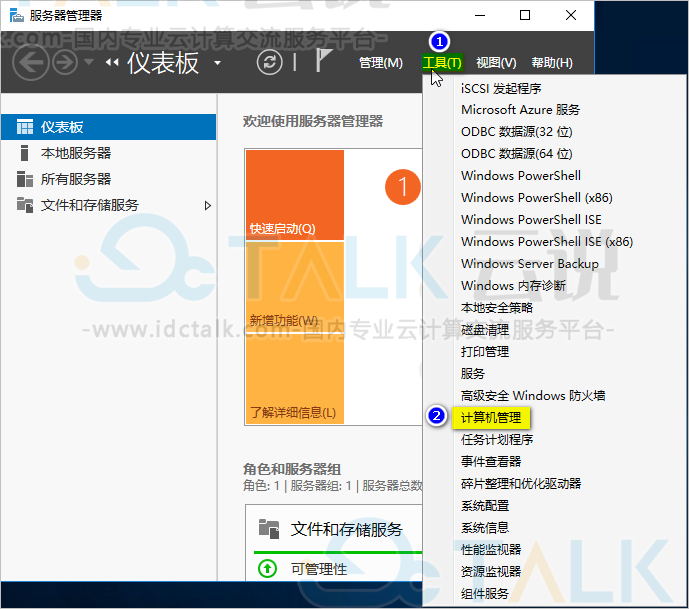Open 高级安全 Windows 防火墙
The image size is (689, 609).
(x=533, y=395)
